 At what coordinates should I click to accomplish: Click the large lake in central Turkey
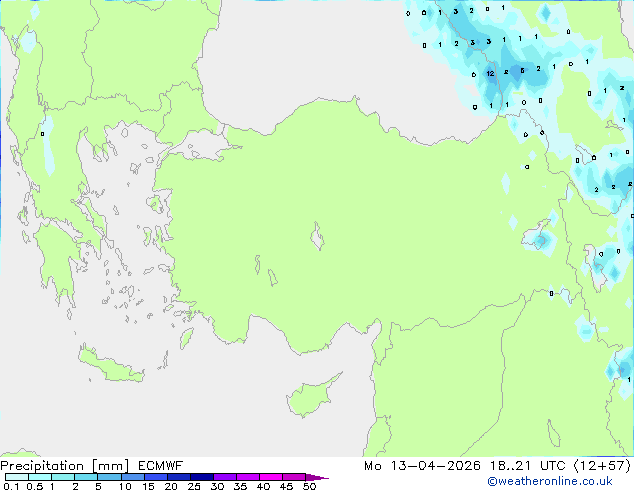click(x=317, y=237)
